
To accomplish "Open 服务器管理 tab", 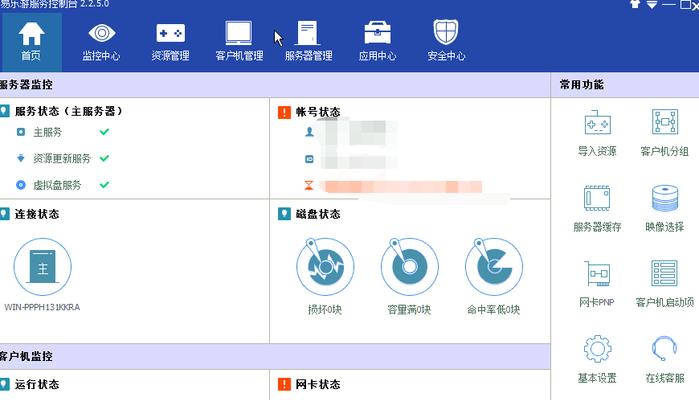I will pyautogui.click(x=308, y=41).
